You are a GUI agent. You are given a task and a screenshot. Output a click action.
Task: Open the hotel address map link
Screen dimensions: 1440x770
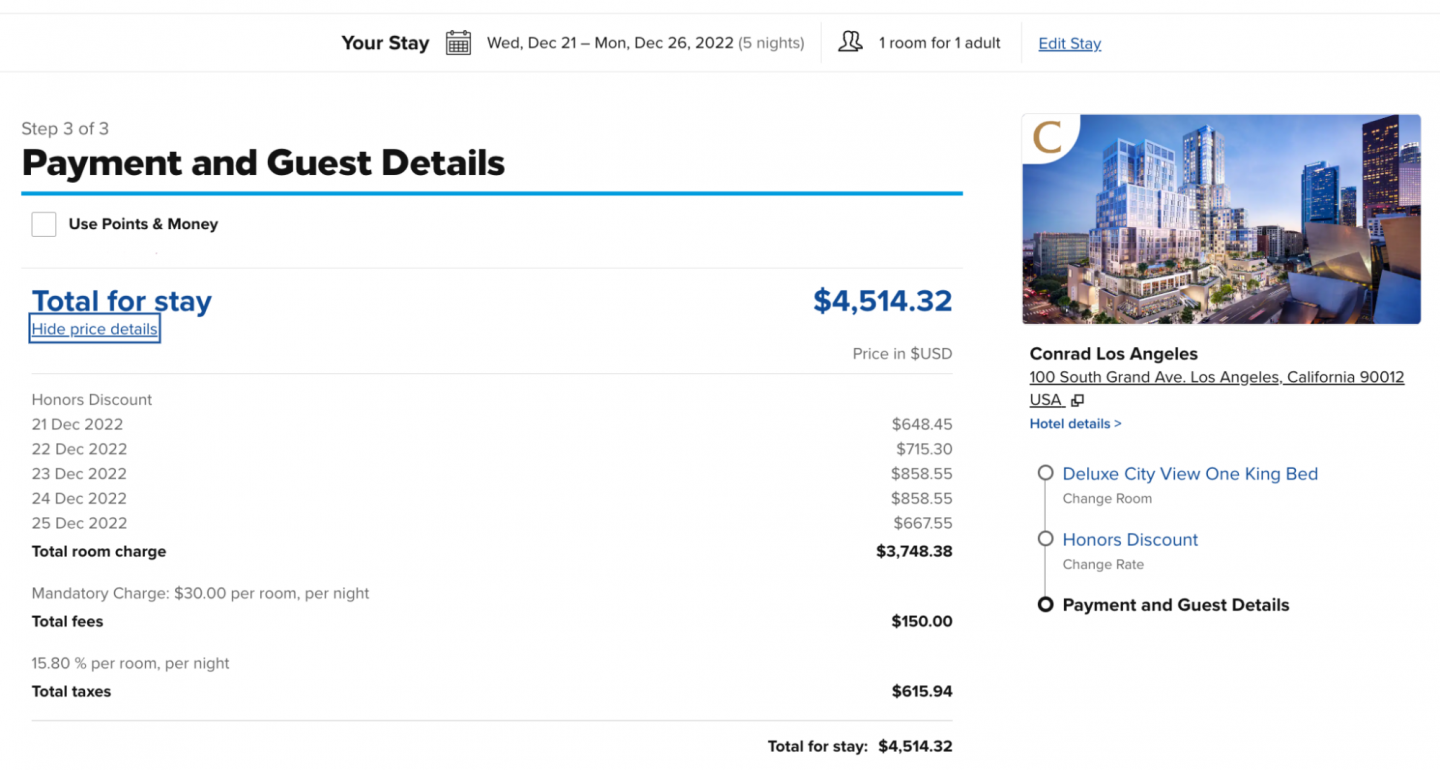point(1216,377)
